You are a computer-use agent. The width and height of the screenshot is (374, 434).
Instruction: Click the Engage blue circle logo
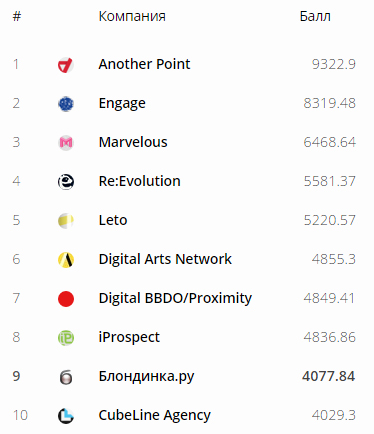point(66,104)
